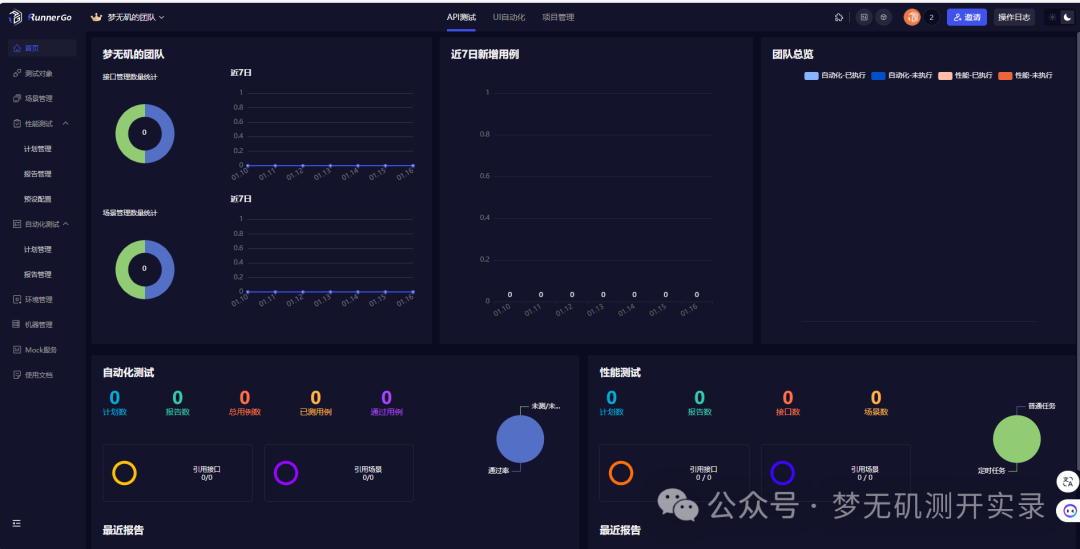Collapse the 性能测试 sidebar group chevron
This screenshot has height=549, width=1080.
[x=65, y=123]
